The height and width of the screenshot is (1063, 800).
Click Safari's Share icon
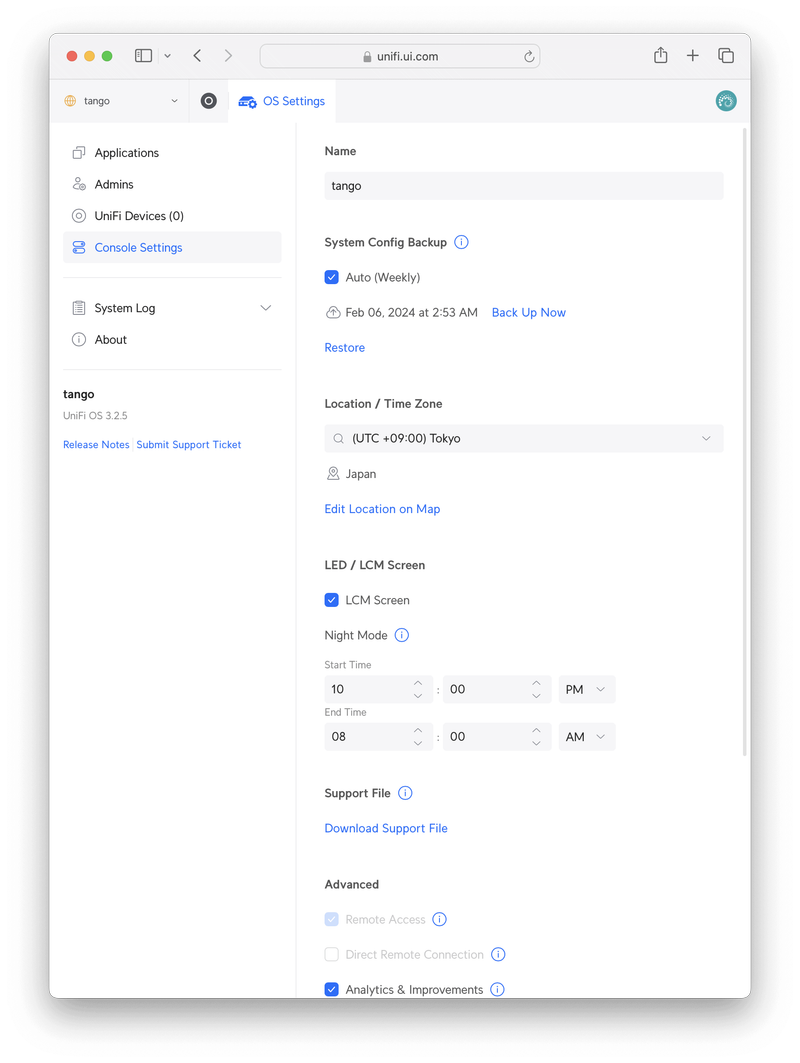661,56
